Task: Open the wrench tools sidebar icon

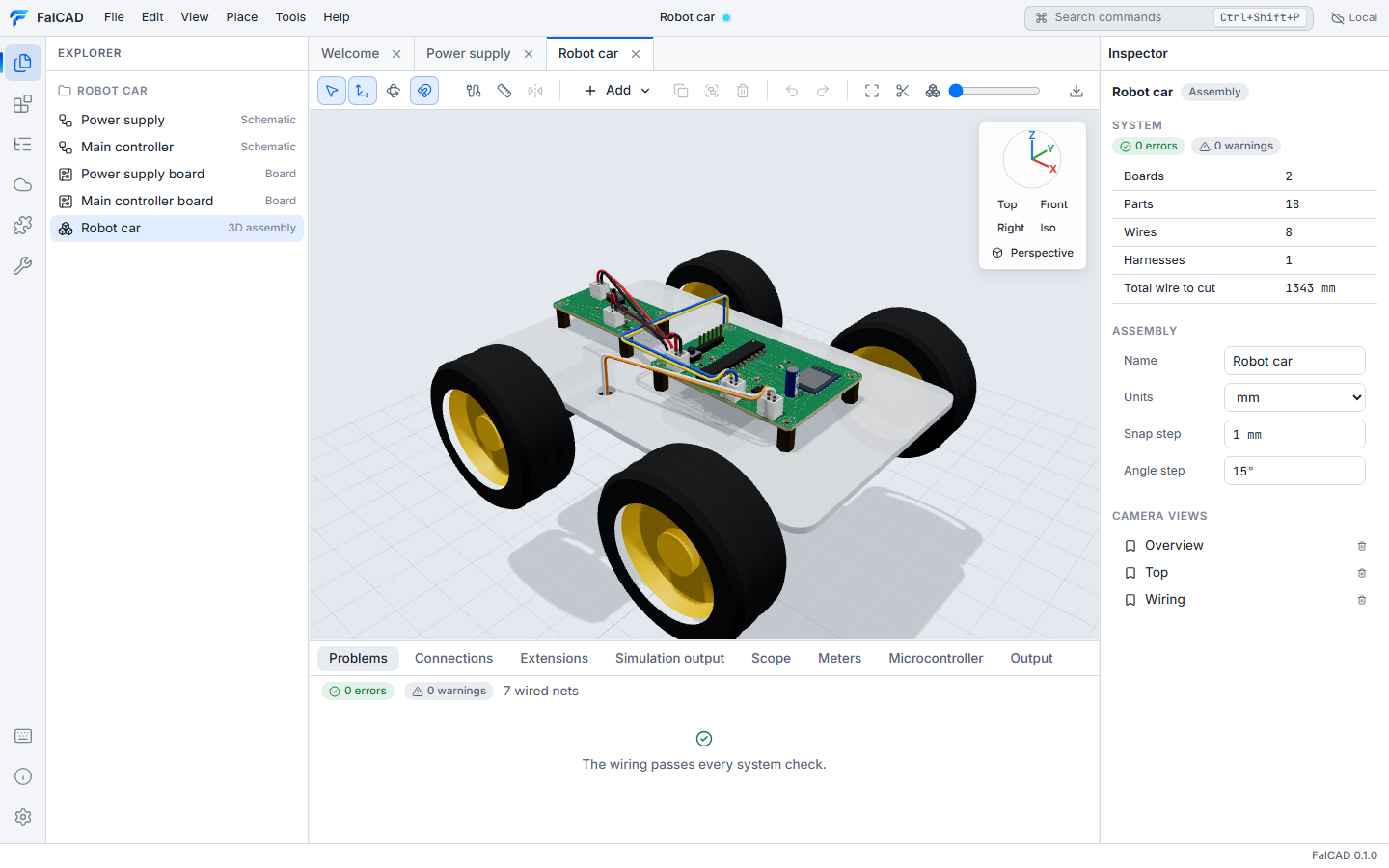Action: click(x=23, y=266)
